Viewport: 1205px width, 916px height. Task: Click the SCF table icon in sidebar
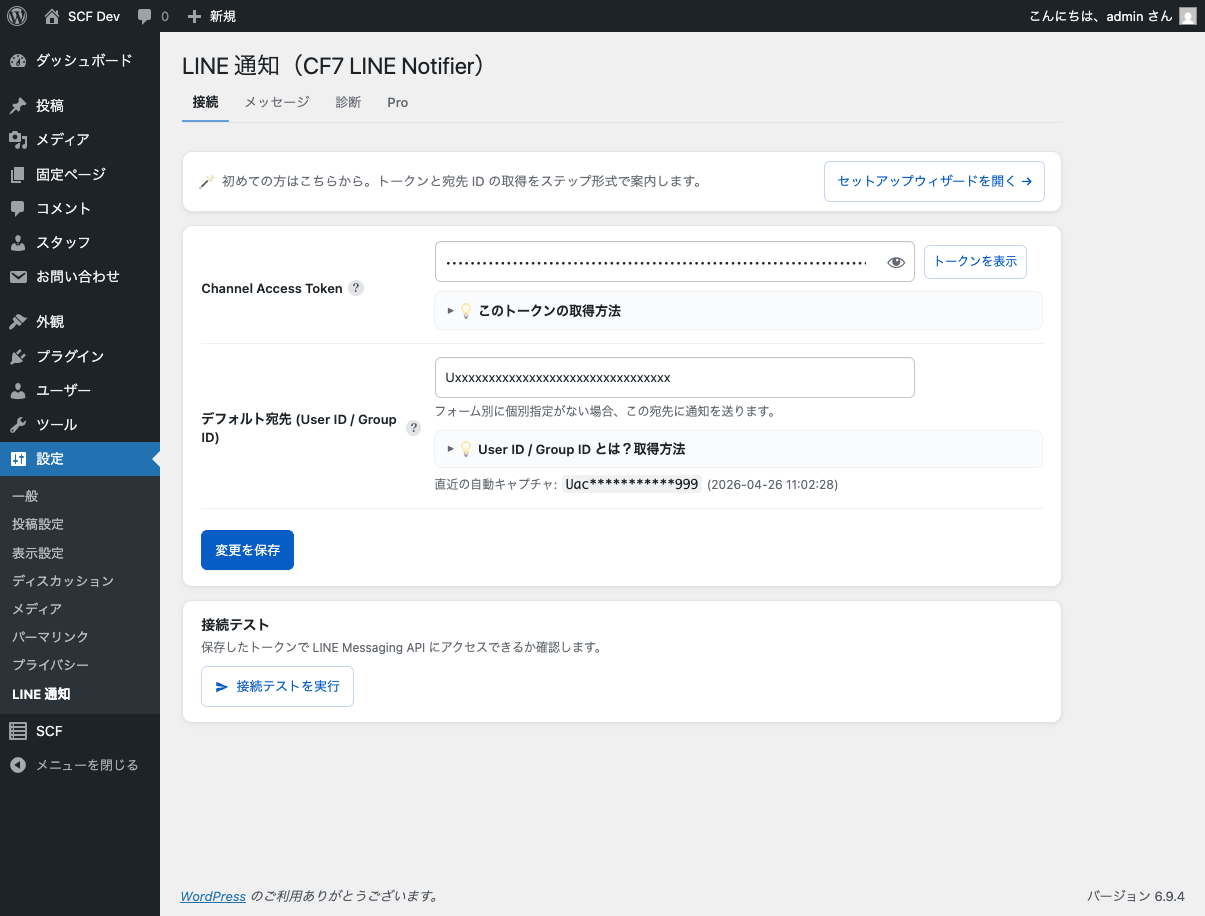click(x=18, y=731)
